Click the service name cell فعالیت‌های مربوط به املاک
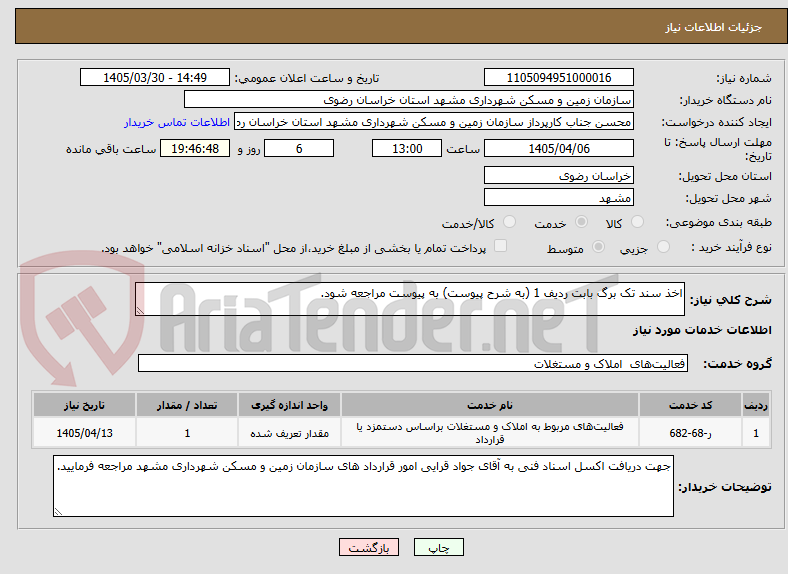The height and width of the screenshot is (574, 788). [x=490, y=432]
